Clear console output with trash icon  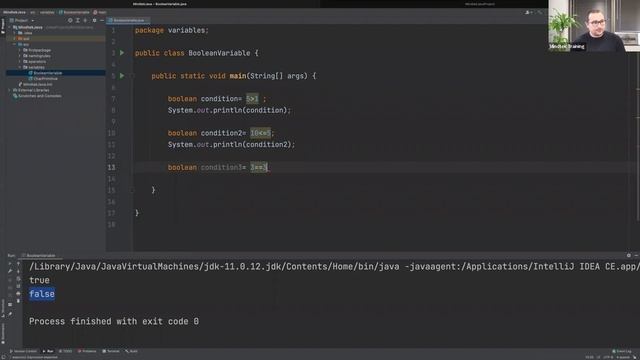(18, 301)
